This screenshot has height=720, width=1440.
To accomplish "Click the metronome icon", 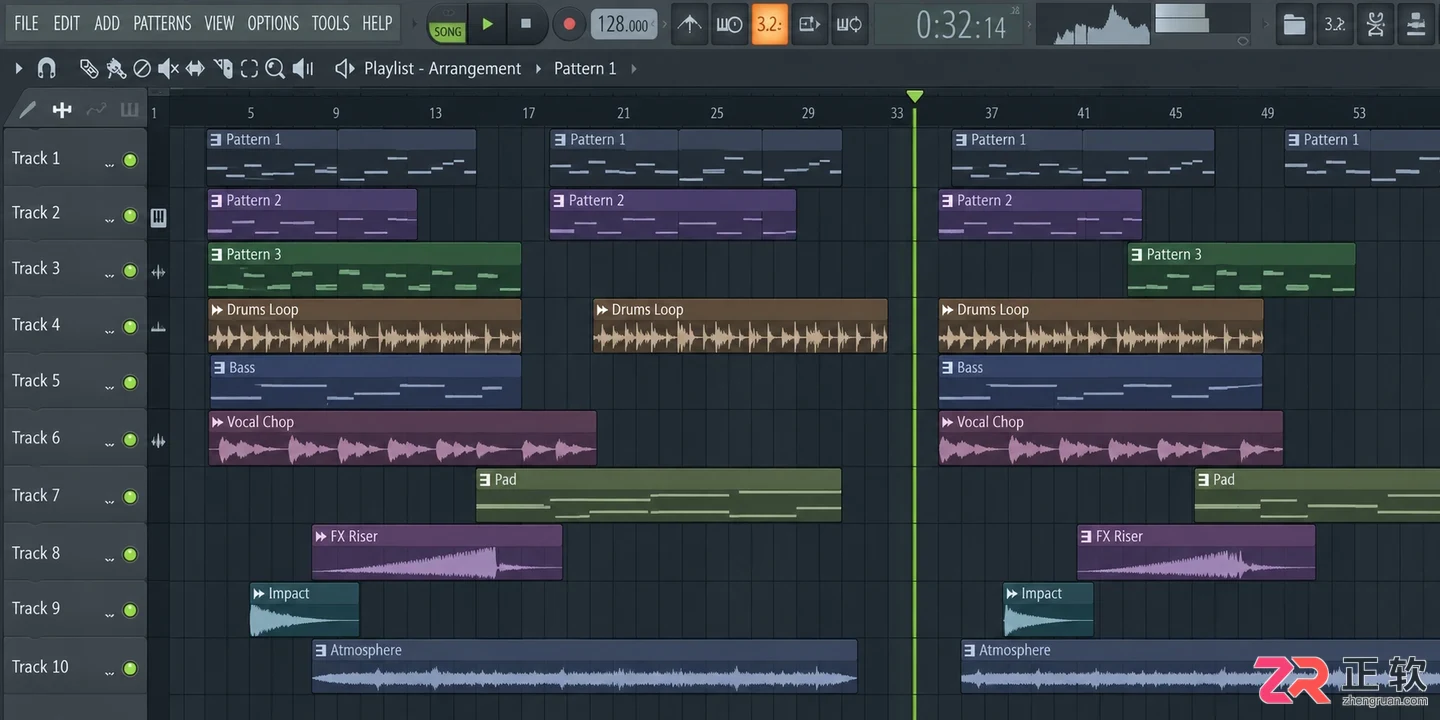I will point(689,24).
